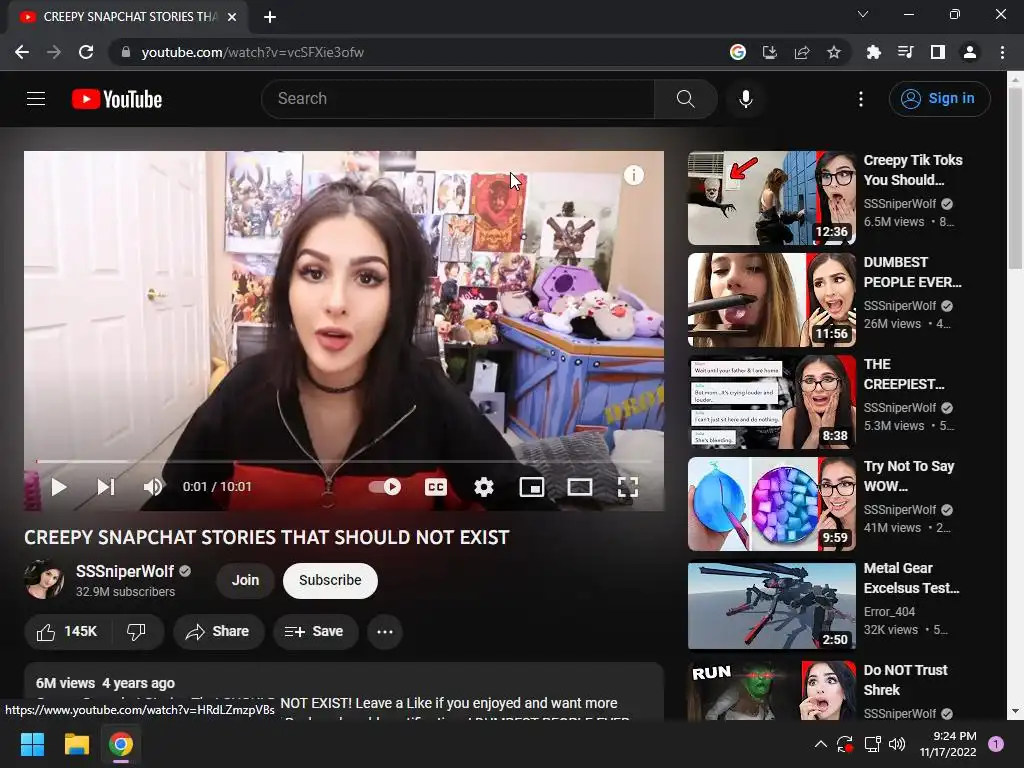Like the video with thumbs up
1024x768 pixels.
pos(67,632)
